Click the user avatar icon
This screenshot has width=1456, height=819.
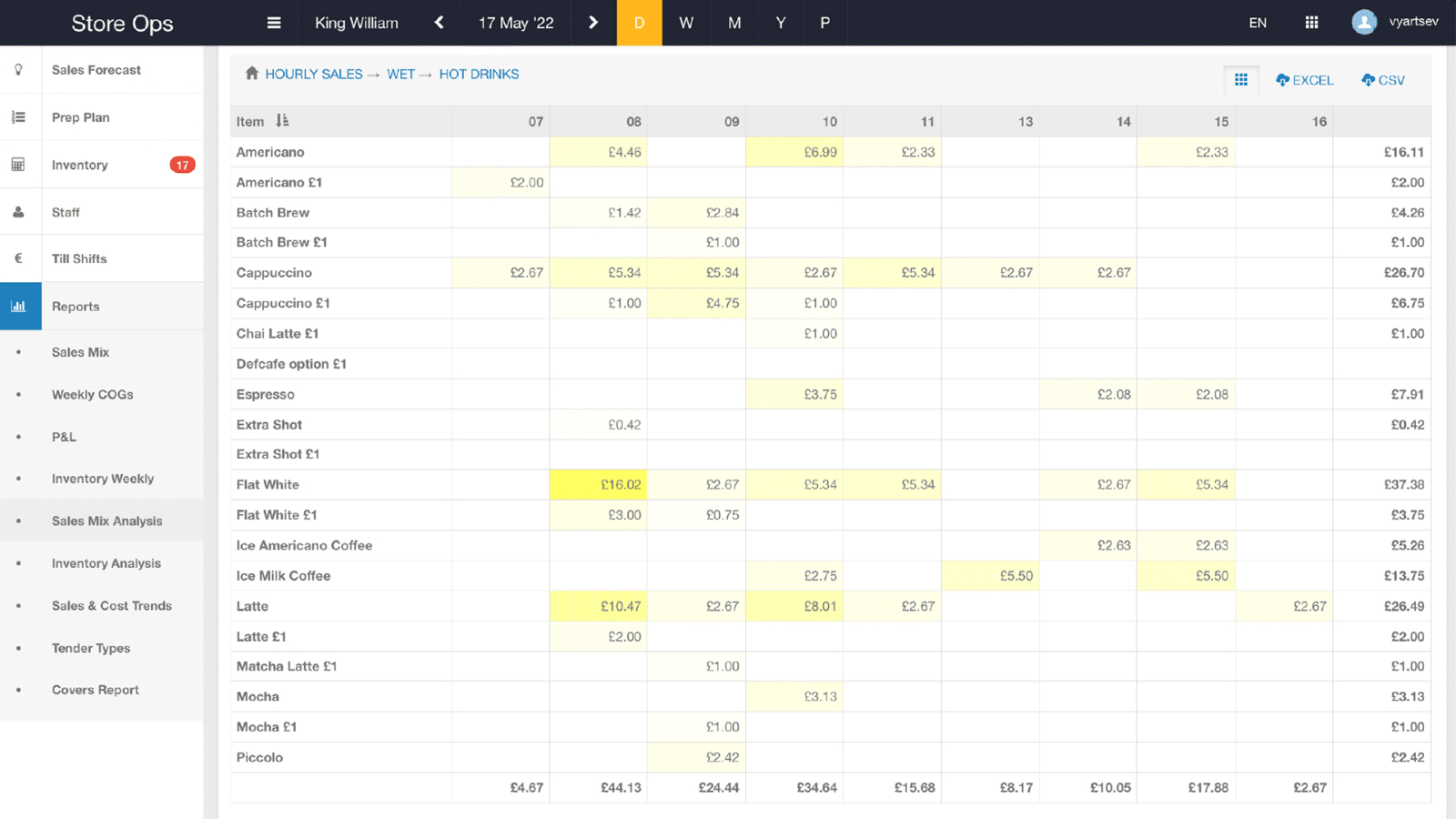pos(1363,22)
